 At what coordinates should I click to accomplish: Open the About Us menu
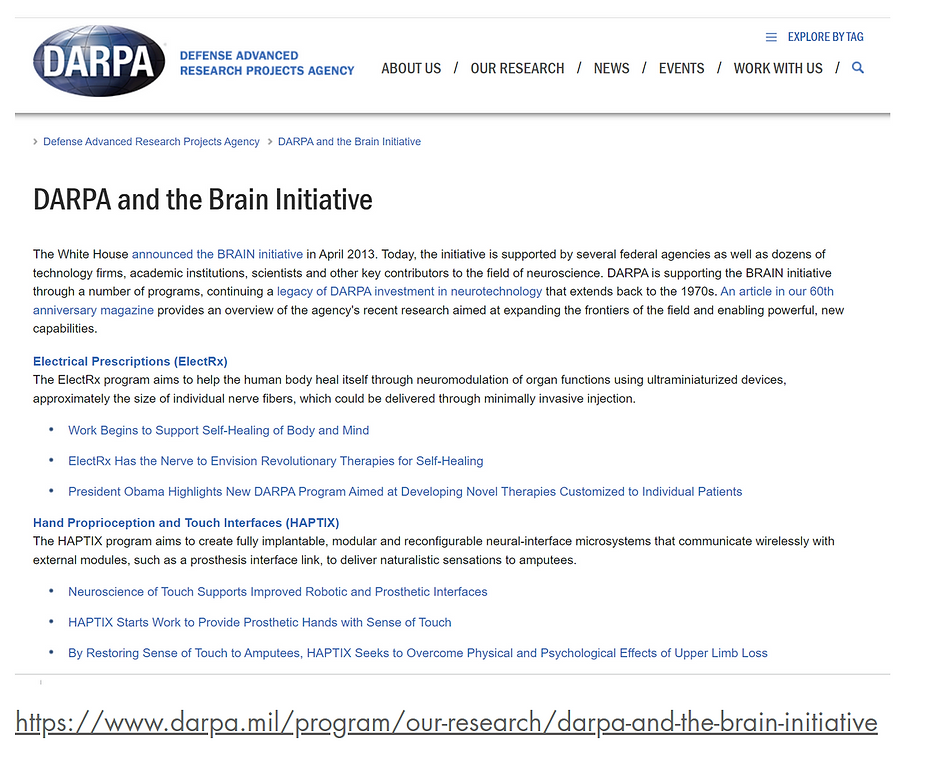pos(411,68)
